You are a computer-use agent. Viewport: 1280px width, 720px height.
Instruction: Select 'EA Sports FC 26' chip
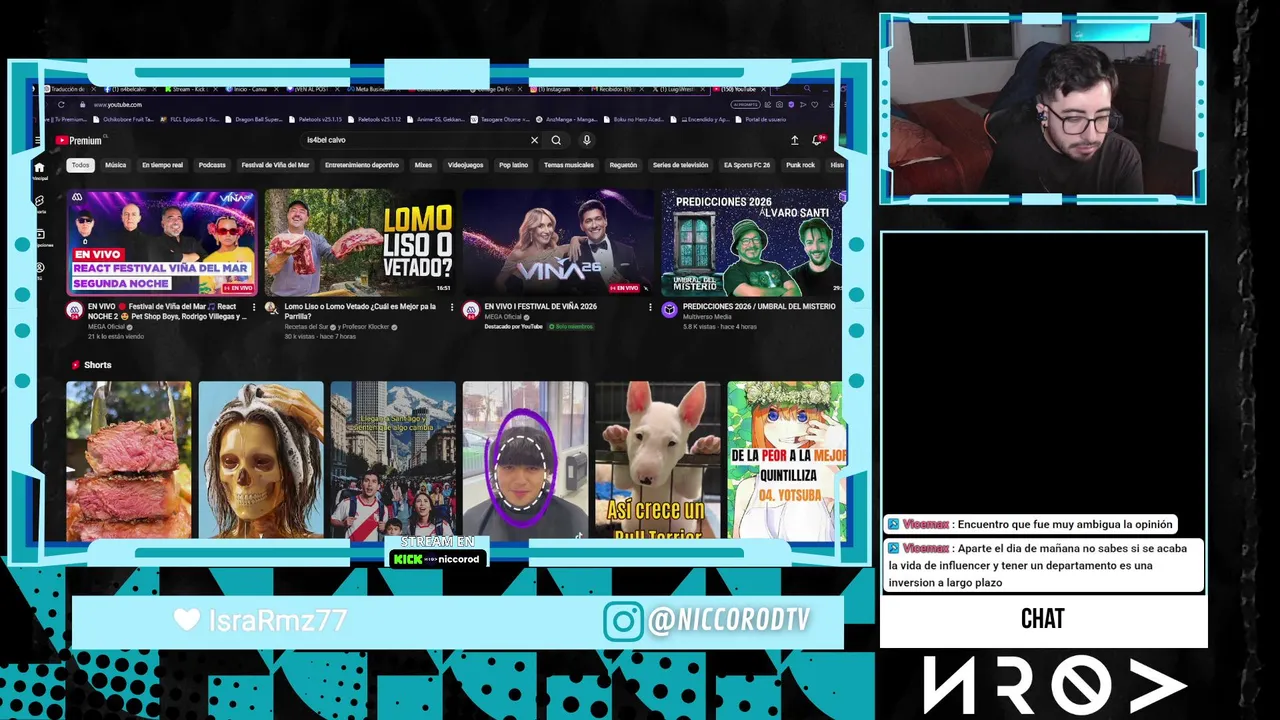747,165
